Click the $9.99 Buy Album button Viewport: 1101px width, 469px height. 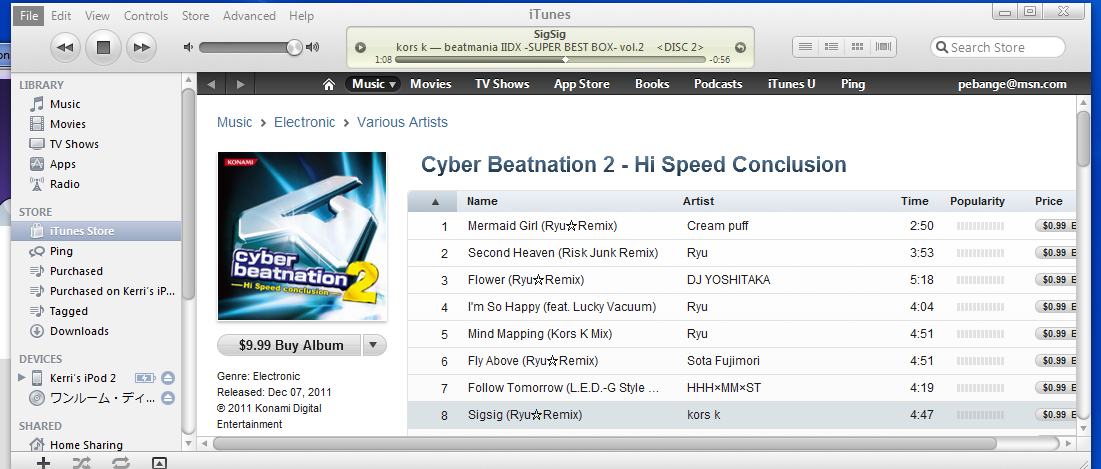click(291, 345)
